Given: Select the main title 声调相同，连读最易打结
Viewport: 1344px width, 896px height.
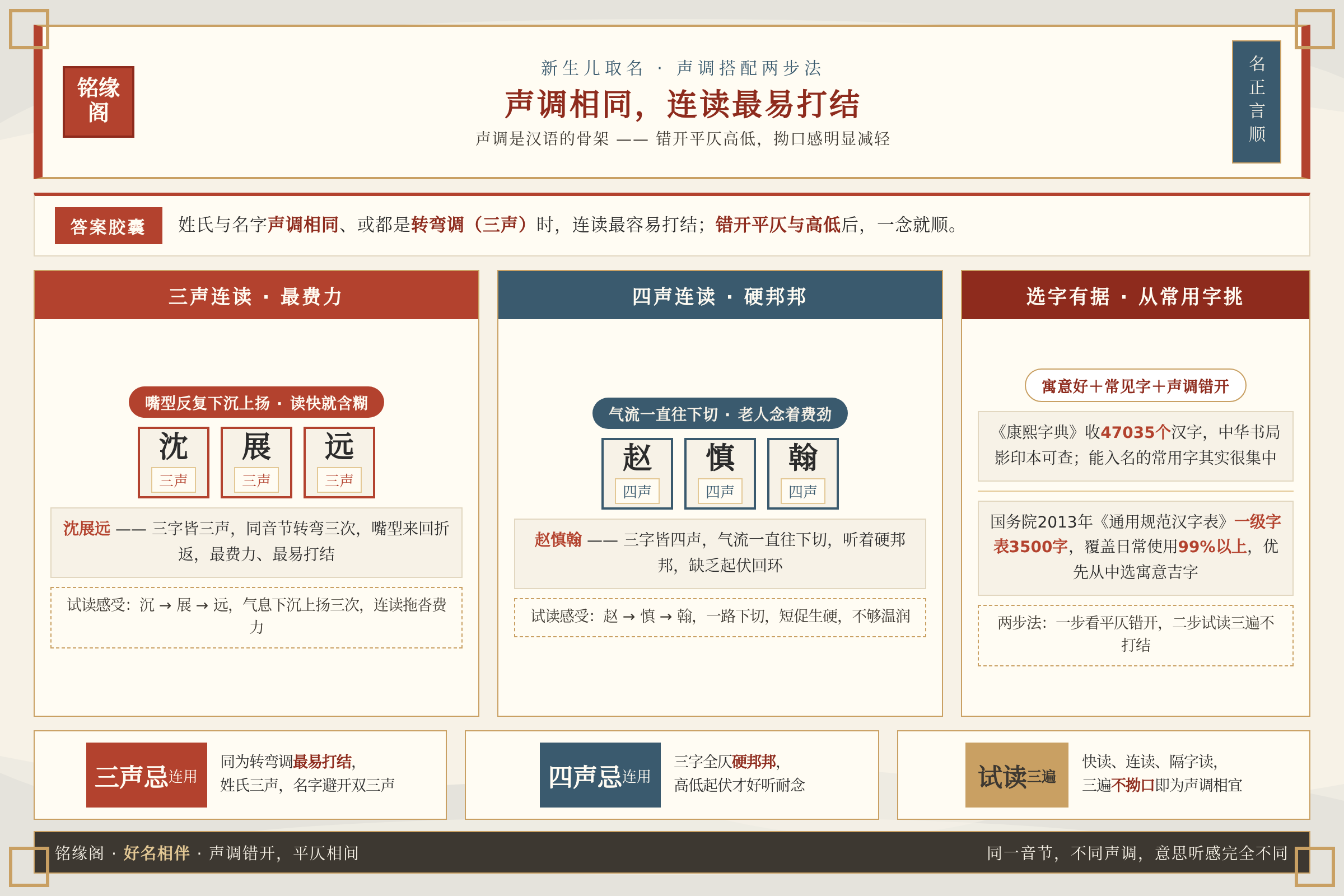Looking at the screenshot, I should [682, 104].
